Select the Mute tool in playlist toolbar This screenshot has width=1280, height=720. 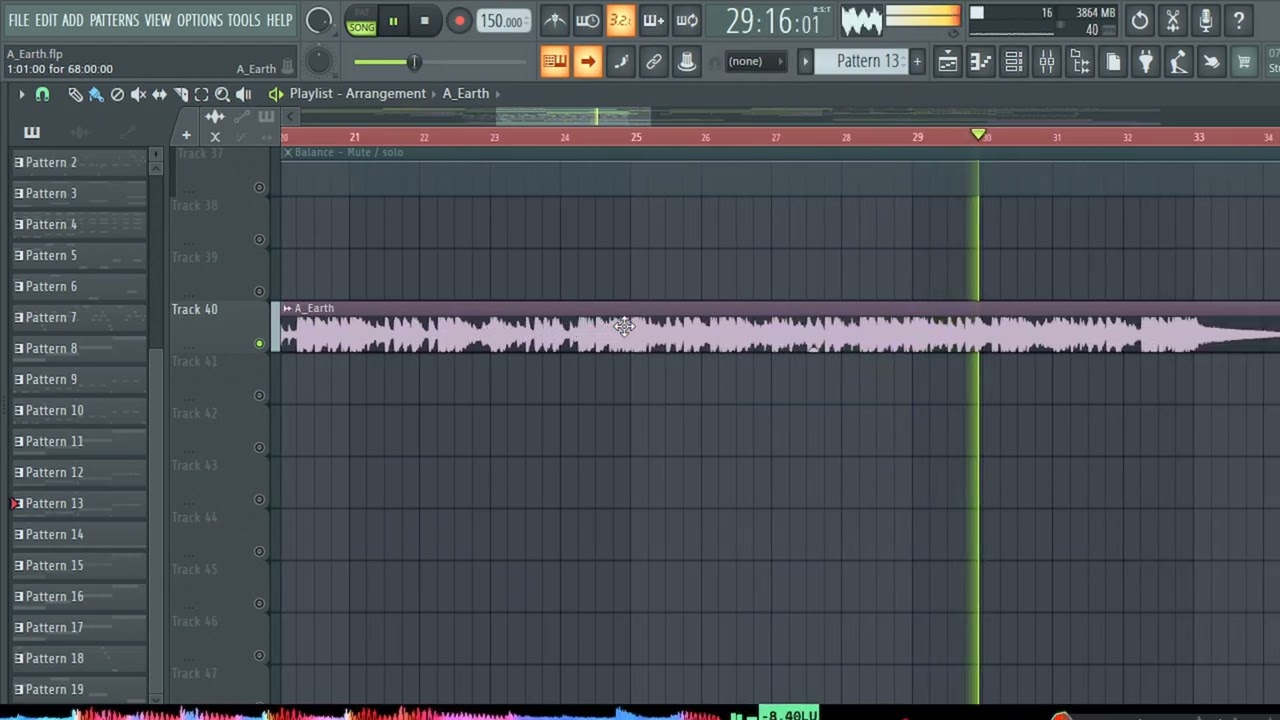(138, 94)
